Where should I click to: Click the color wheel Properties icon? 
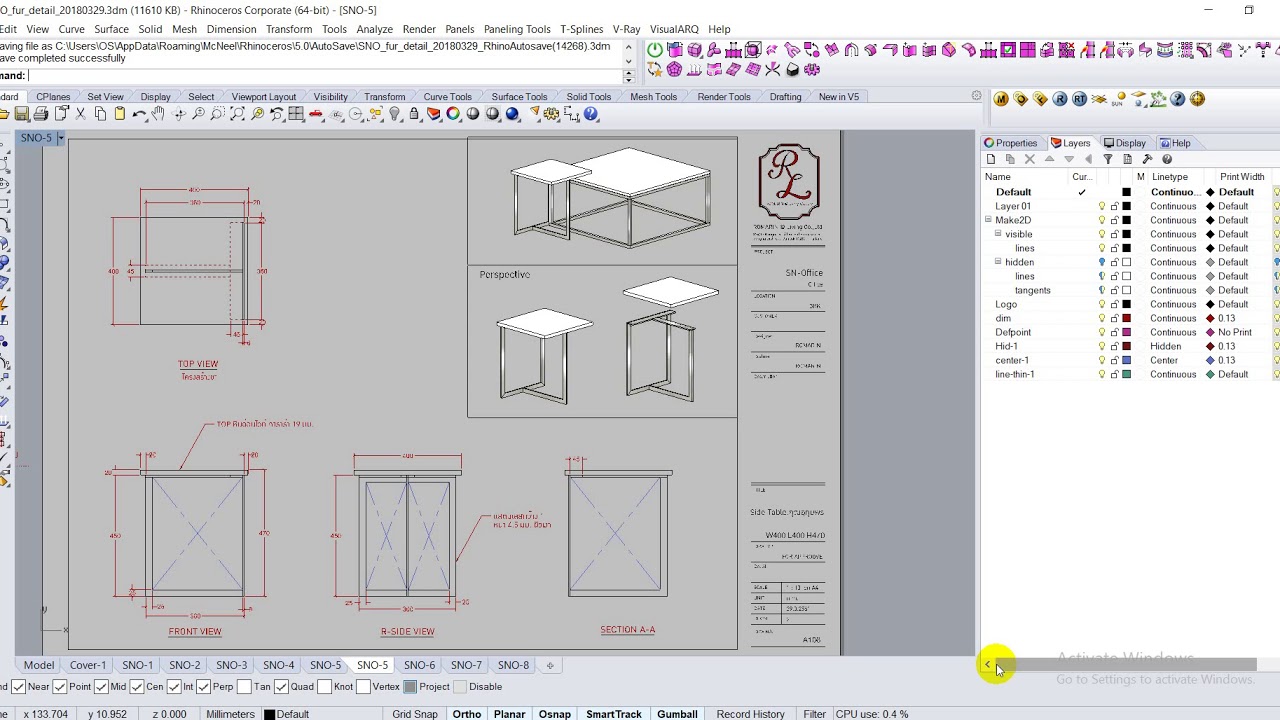coord(453,114)
